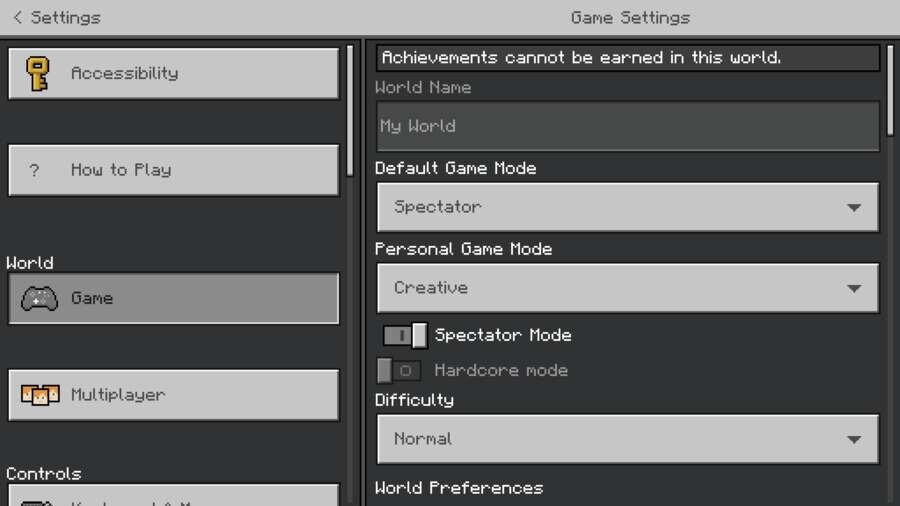Open the Difficulty dropdown
The image size is (900, 506).
[x=627, y=439]
